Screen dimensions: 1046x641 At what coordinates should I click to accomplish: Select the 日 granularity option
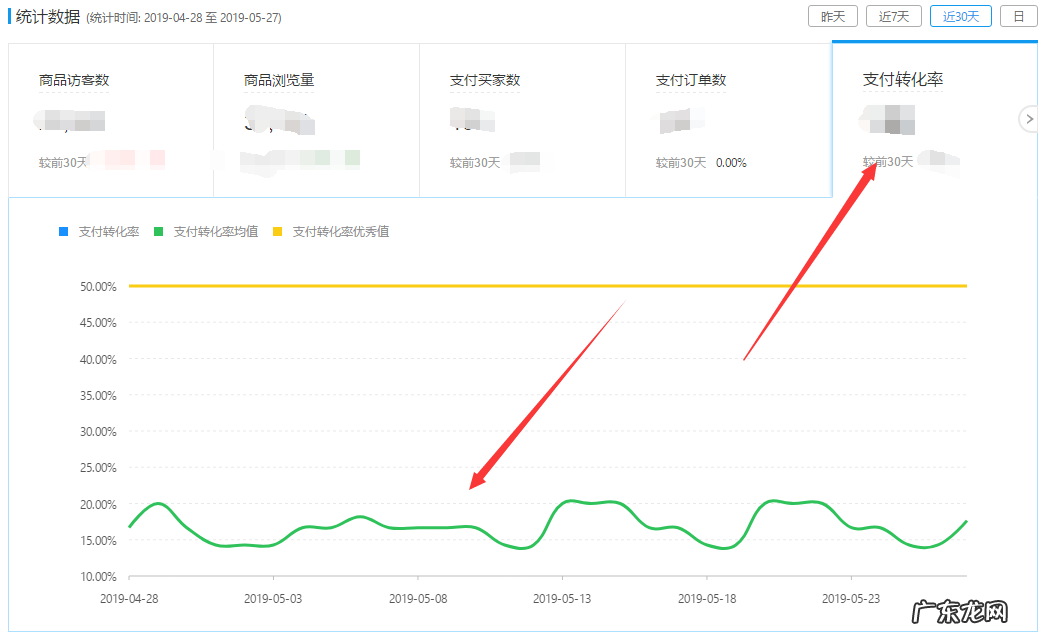click(1018, 16)
